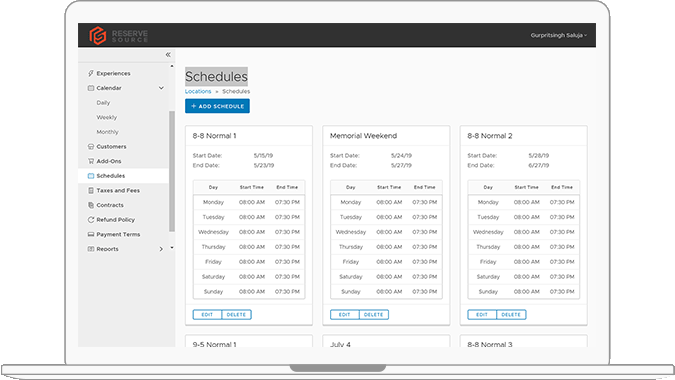The image size is (675, 380).
Task: Open the Experiences lightning icon
Action: (x=90, y=73)
